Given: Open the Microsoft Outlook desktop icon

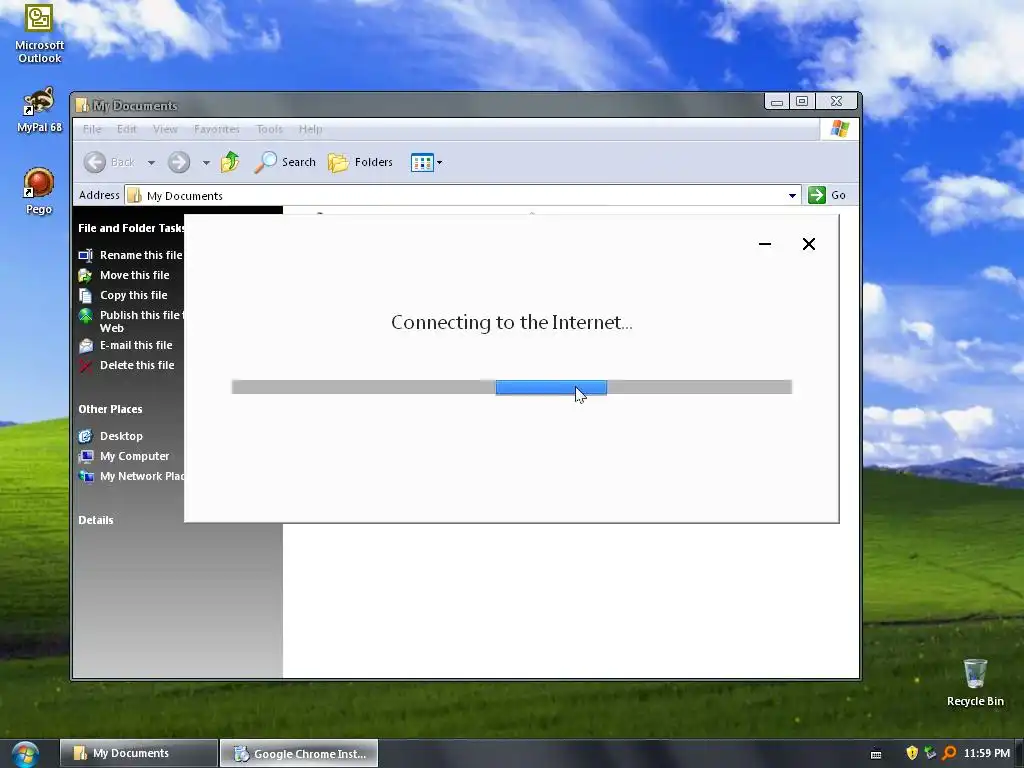Looking at the screenshot, I should 39,33.
